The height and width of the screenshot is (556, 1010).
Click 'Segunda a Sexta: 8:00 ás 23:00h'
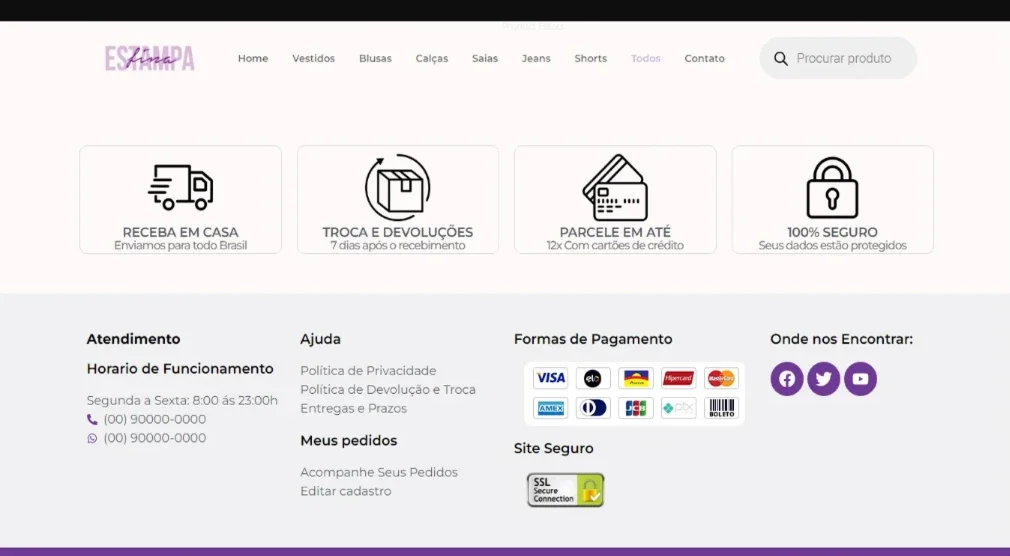click(x=182, y=400)
